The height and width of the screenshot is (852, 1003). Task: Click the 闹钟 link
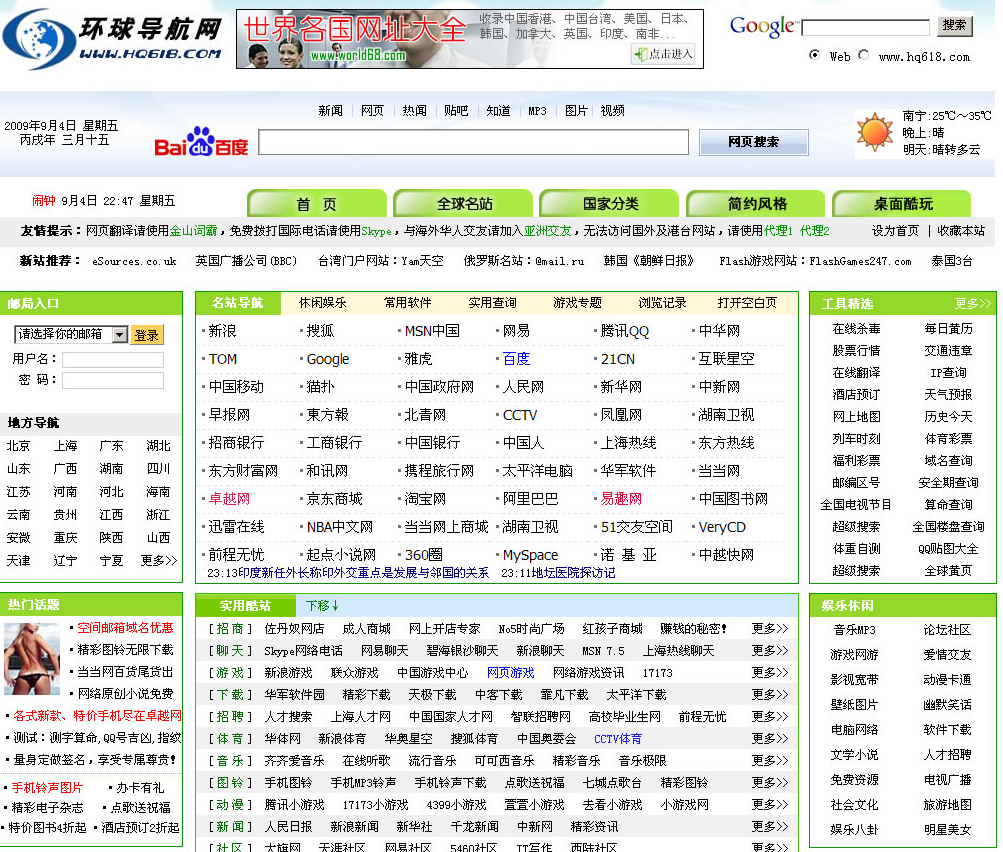point(43,201)
